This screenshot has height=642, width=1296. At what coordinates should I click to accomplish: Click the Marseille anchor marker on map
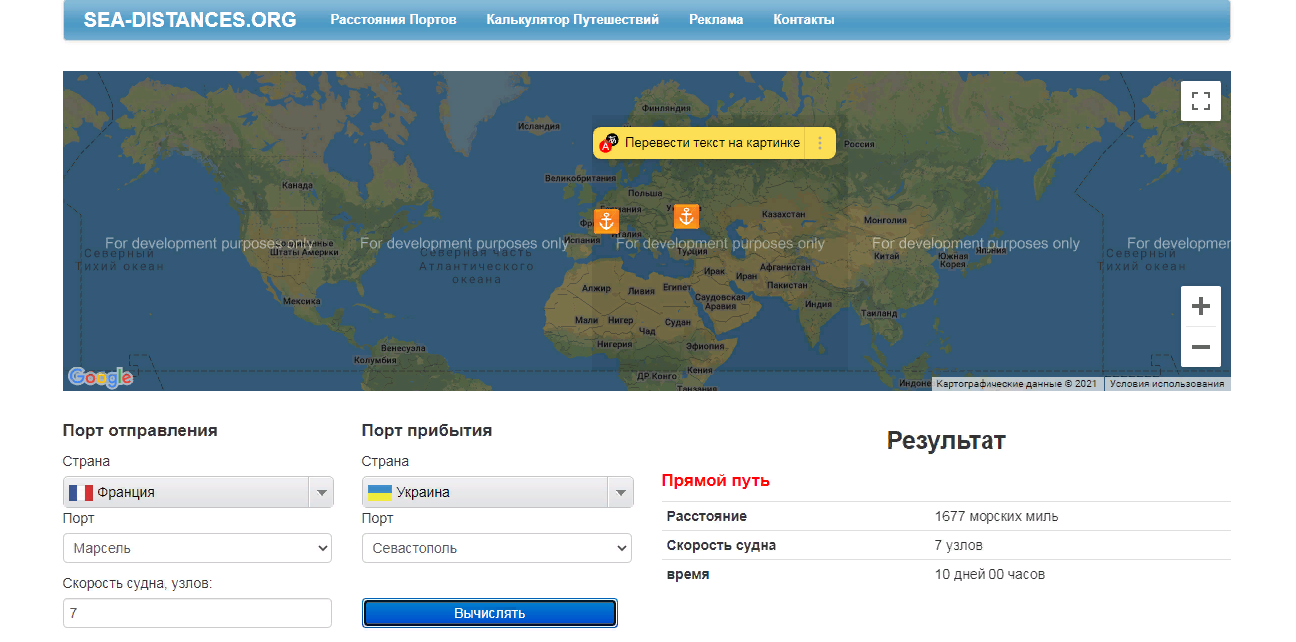[606, 221]
